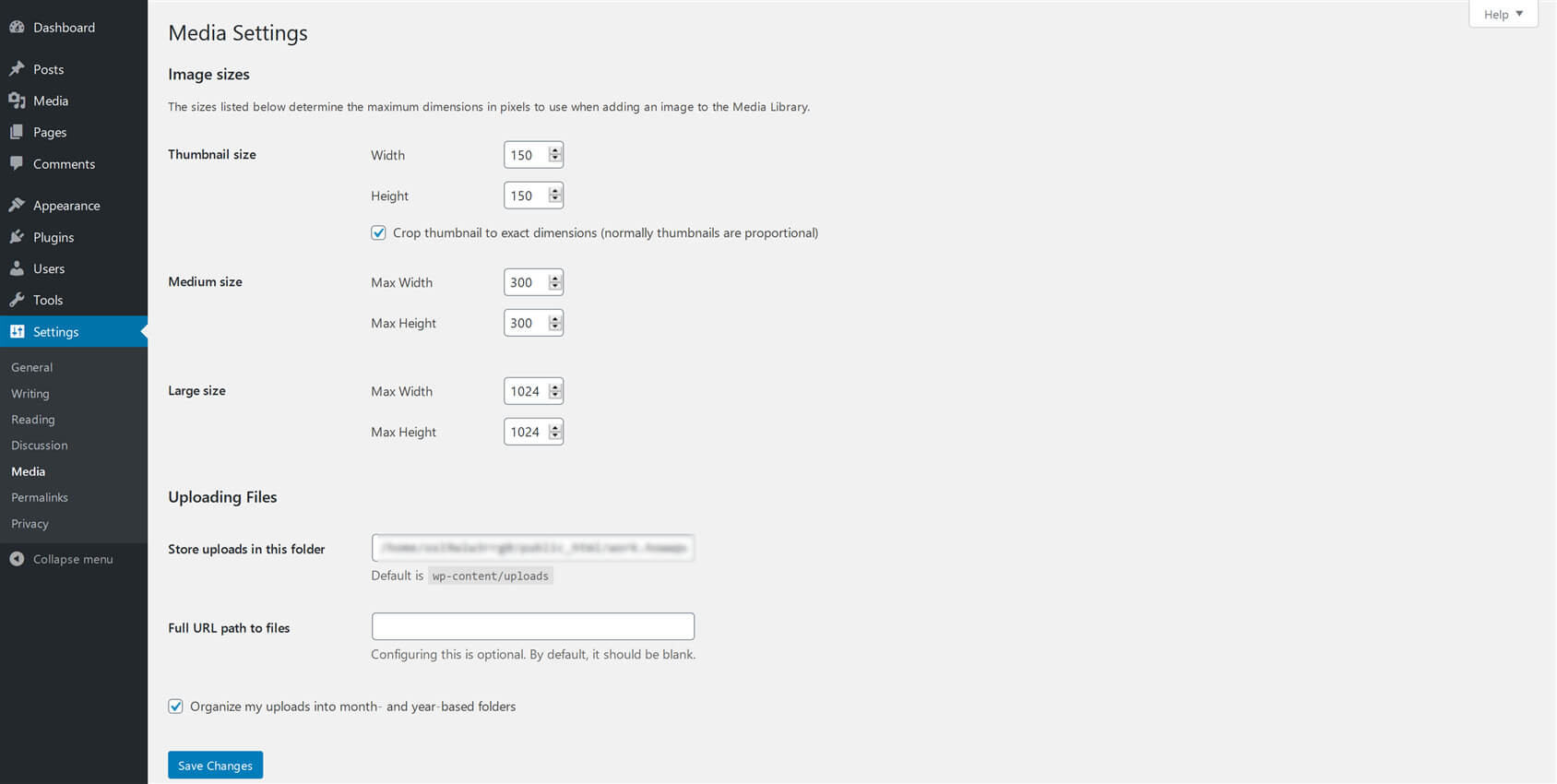The image size is (1557, 784).
Task: Open Media via its sidebar icon
Action: [x=17, y=101]
